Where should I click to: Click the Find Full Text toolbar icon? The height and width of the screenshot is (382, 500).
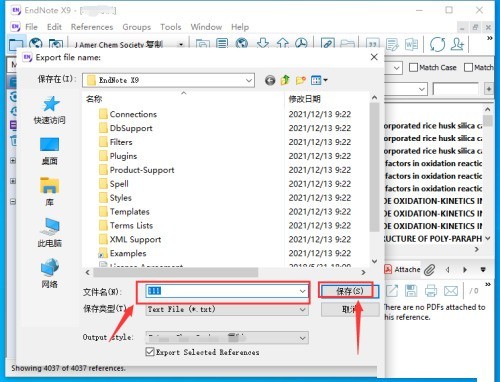302,43
